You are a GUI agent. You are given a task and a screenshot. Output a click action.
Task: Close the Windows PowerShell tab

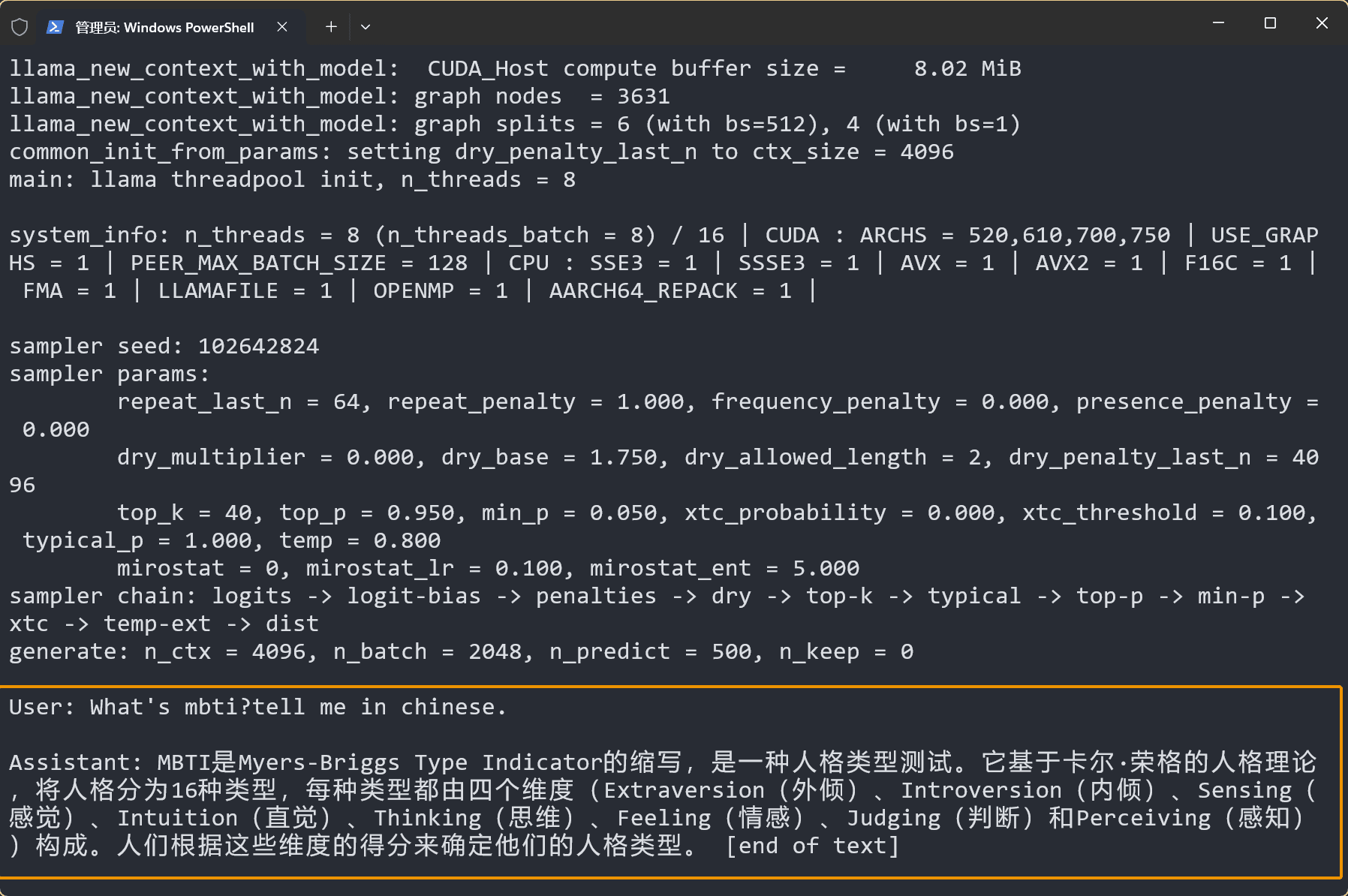coord(282,27)
